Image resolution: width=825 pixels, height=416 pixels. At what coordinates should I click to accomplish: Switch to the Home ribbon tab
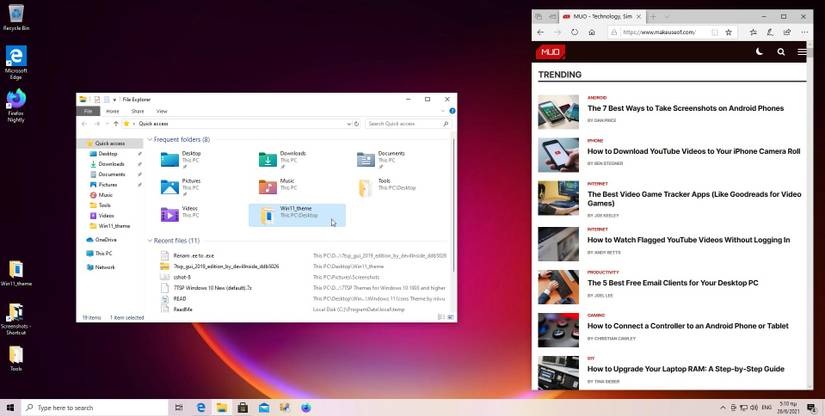point(112,111)
